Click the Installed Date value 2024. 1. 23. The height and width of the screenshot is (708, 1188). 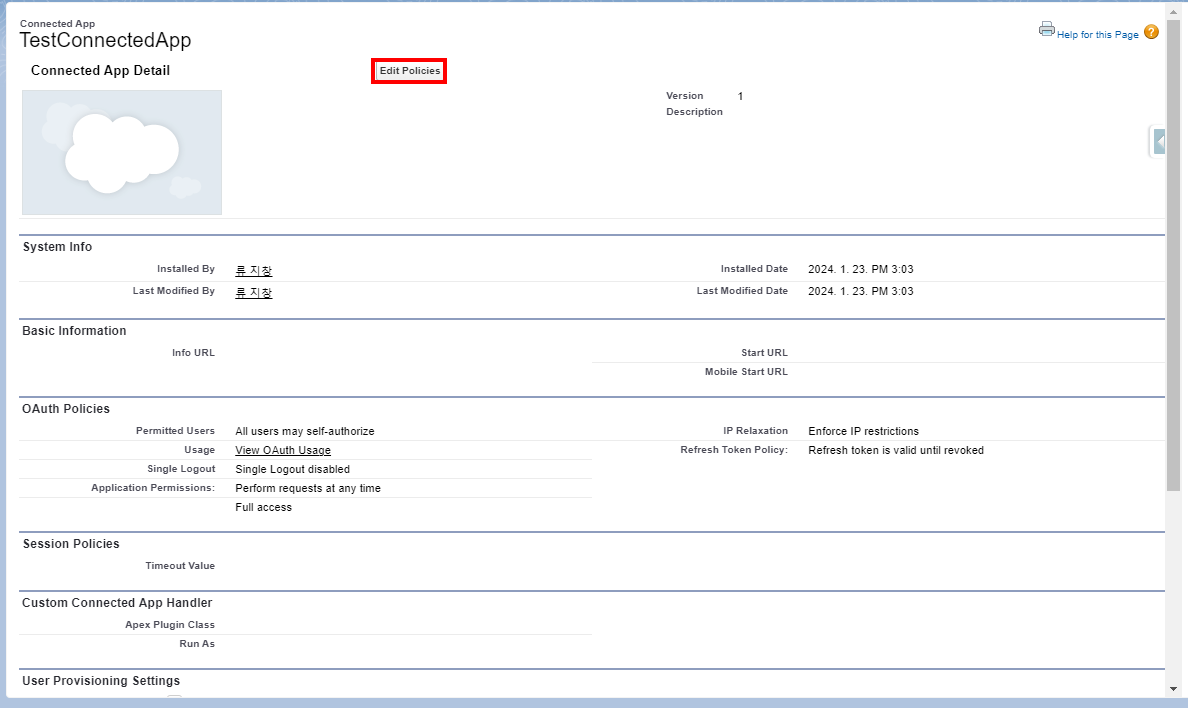861,269
